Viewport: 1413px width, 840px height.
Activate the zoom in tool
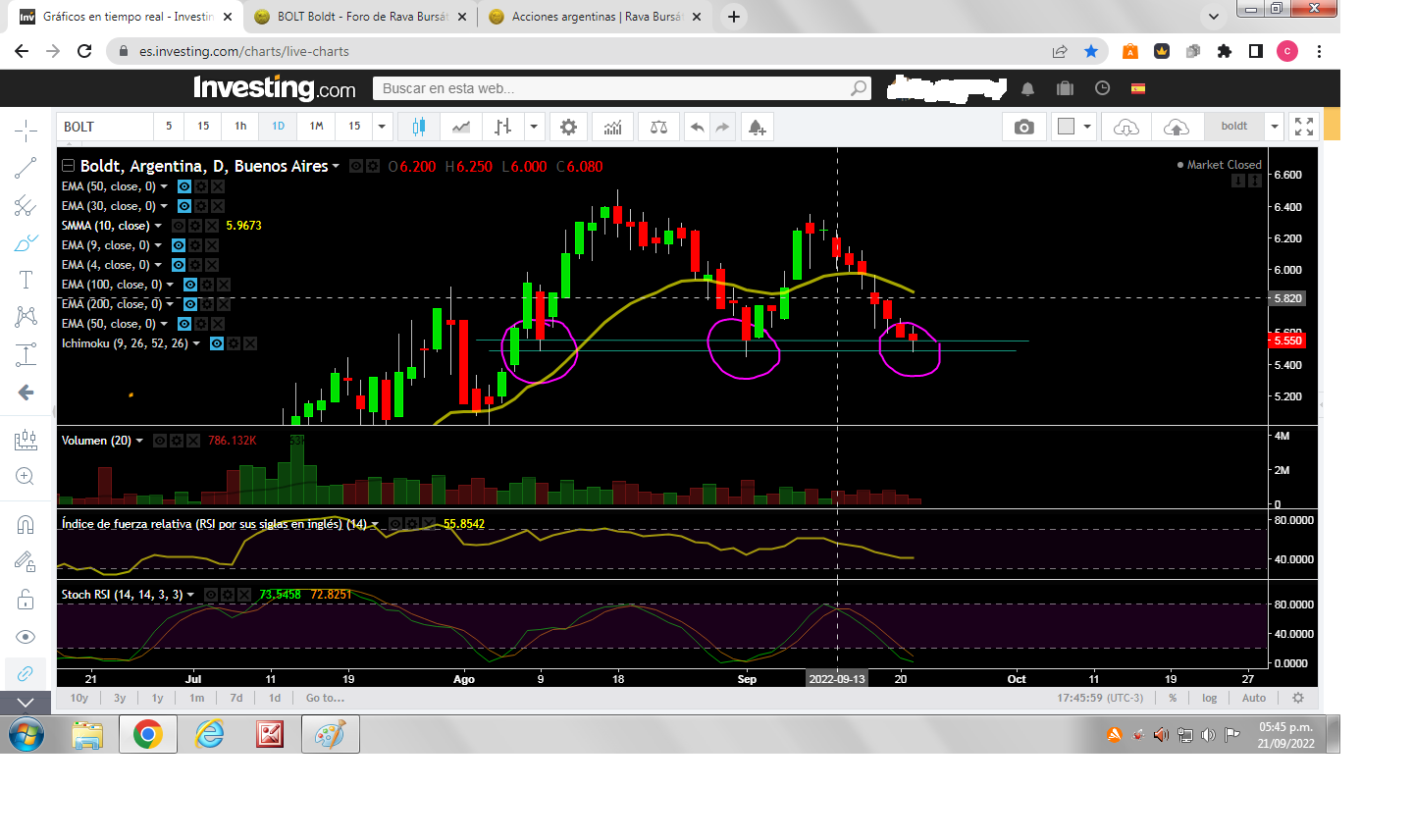click(26, 477)
